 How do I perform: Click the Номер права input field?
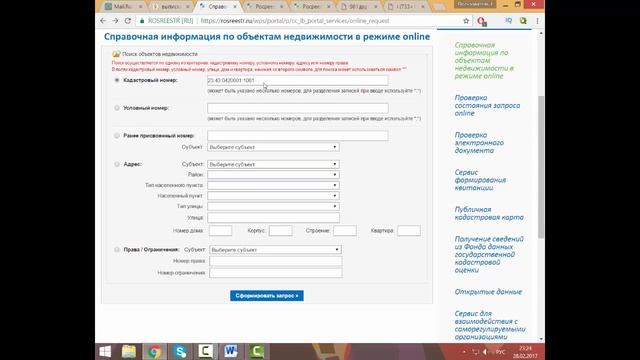[x=276, y=261]
